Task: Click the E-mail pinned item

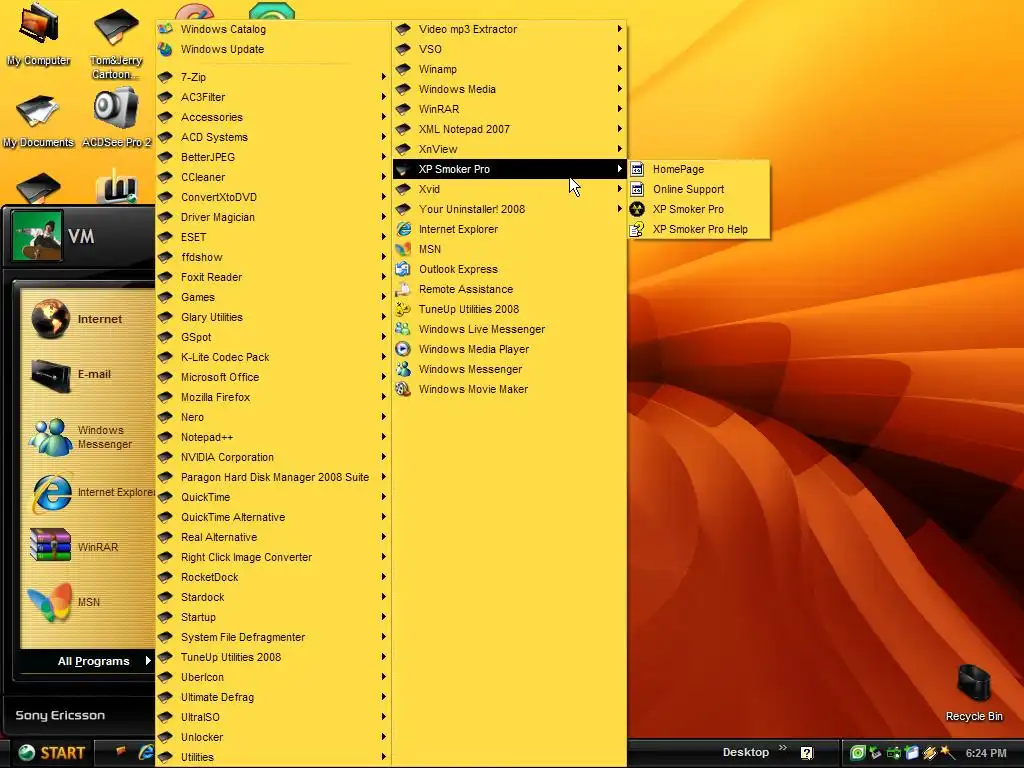Action: point(88,374)
